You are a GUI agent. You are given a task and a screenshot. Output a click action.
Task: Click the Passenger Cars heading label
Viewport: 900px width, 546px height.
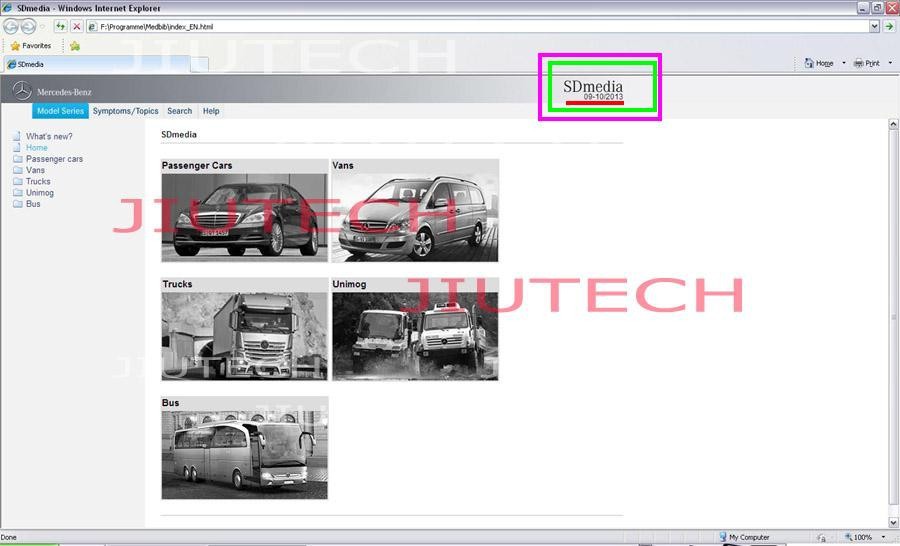pyautogui.click(x=197, y=165)
